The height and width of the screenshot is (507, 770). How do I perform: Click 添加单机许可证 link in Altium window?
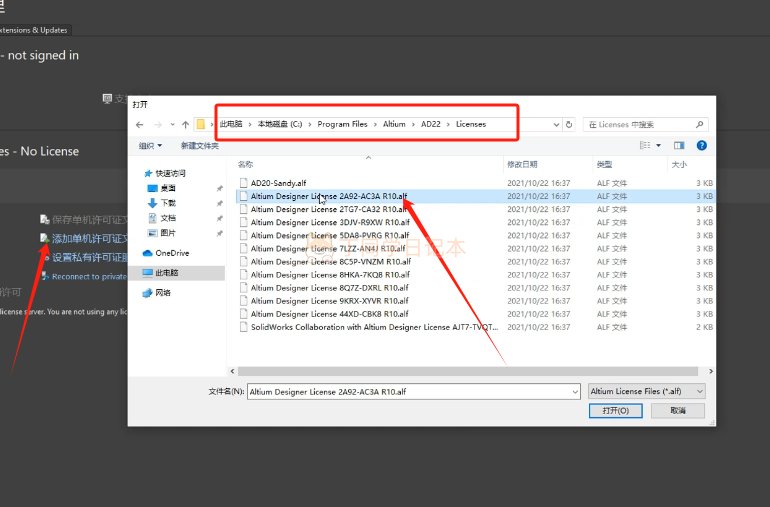point(89,239)
